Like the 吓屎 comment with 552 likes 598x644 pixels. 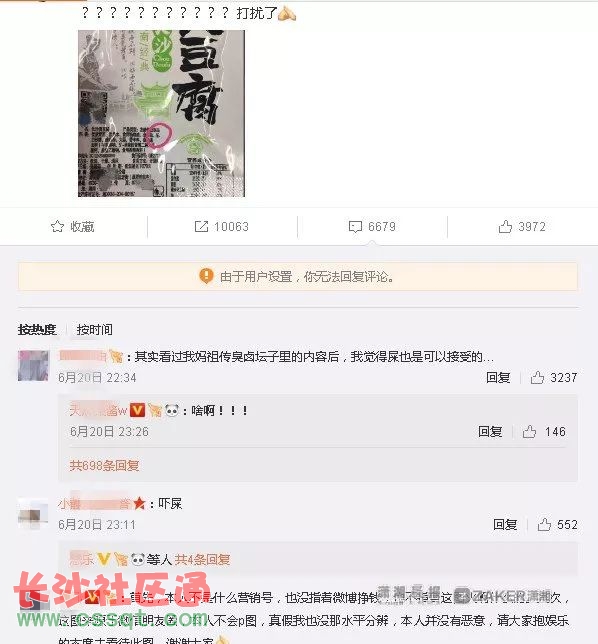pos(544,524)
